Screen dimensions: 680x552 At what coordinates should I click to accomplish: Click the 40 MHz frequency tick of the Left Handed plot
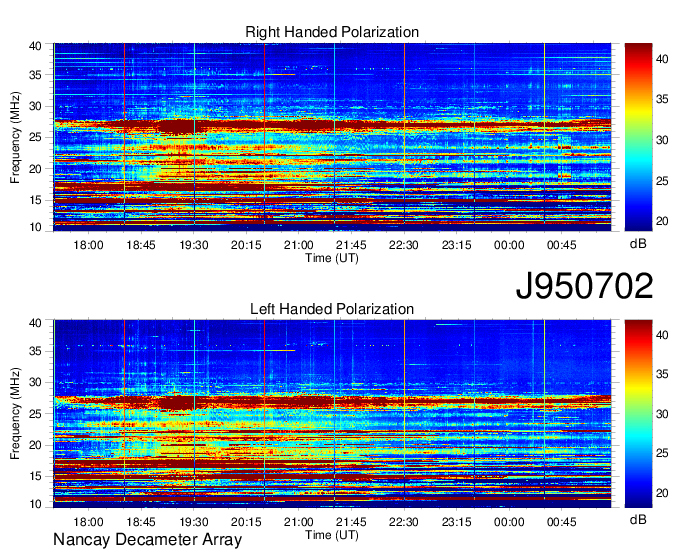[35, 323]
